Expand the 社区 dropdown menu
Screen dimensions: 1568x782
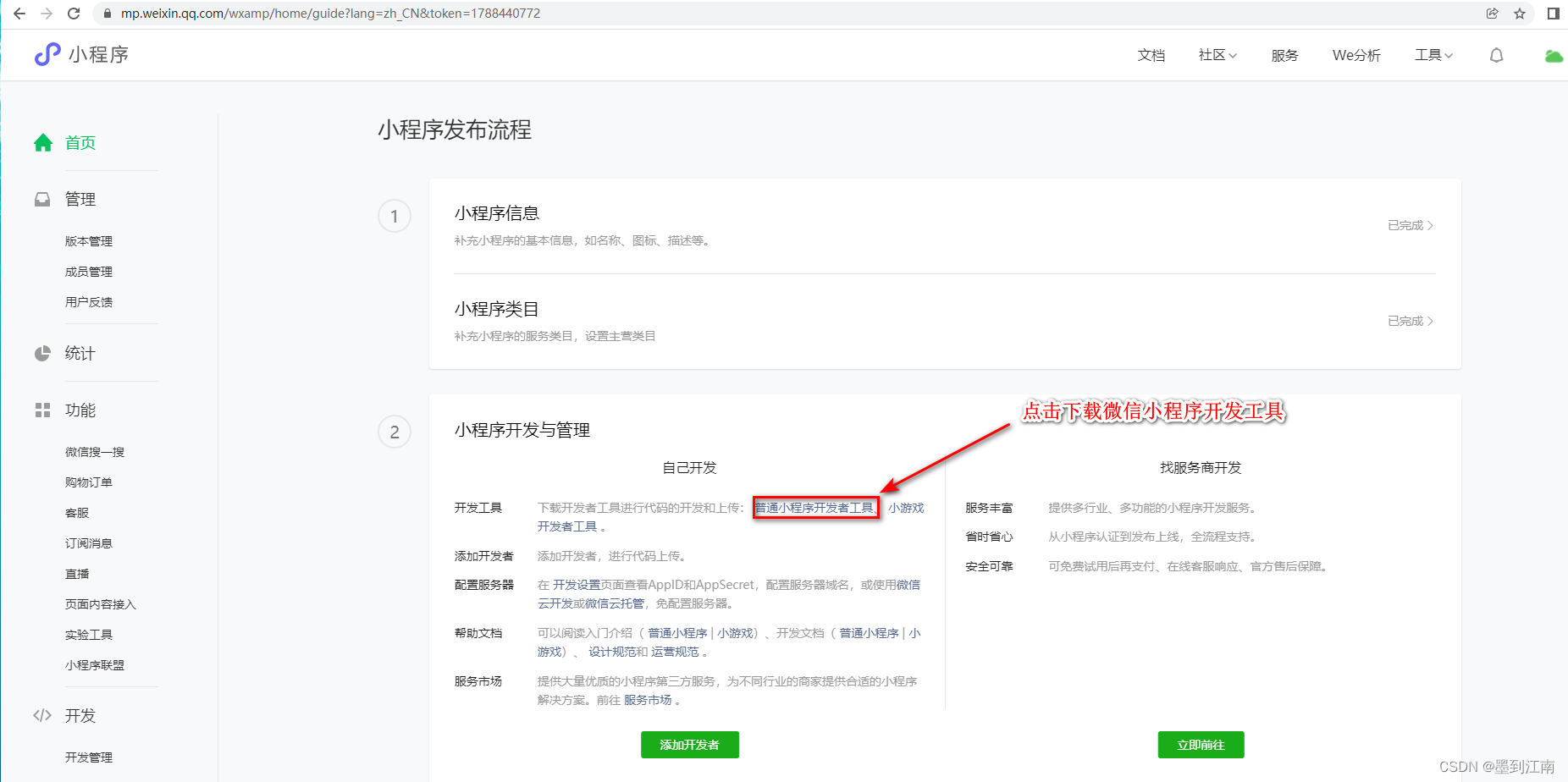(x=1217, y=55)
